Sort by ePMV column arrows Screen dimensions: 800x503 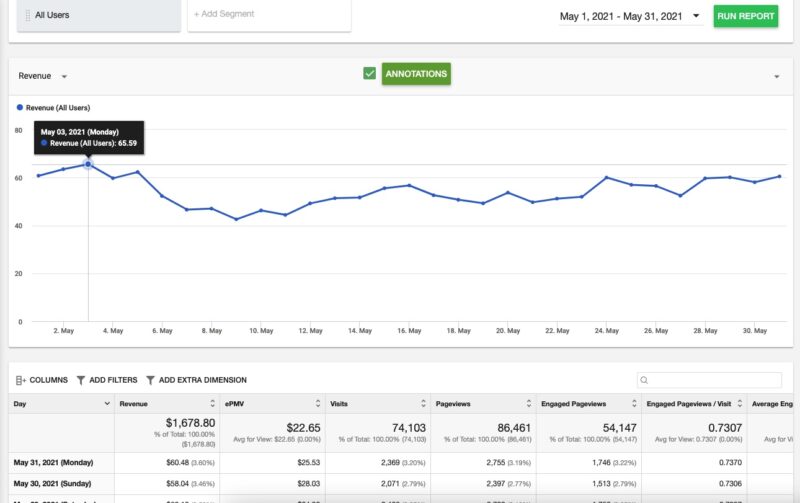pyautogui.click(x=318, y=404)
